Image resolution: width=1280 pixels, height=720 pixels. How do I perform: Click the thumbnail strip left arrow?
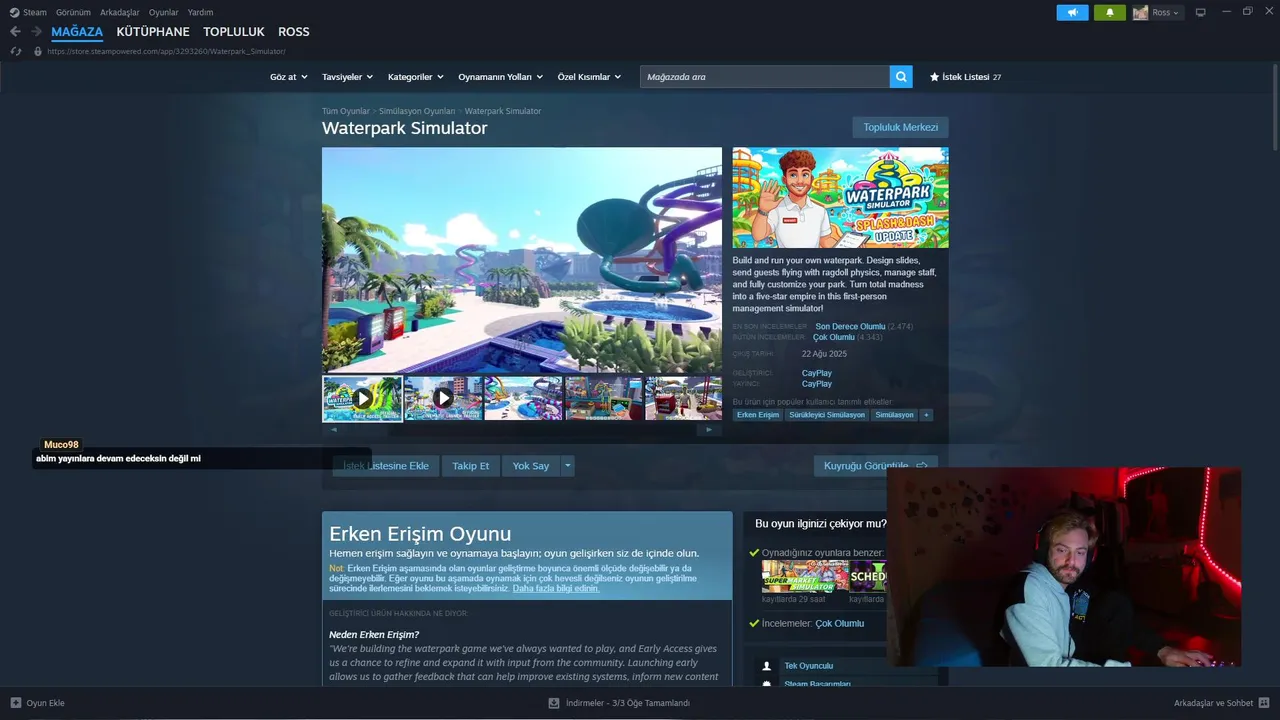[x=334, y=430]
